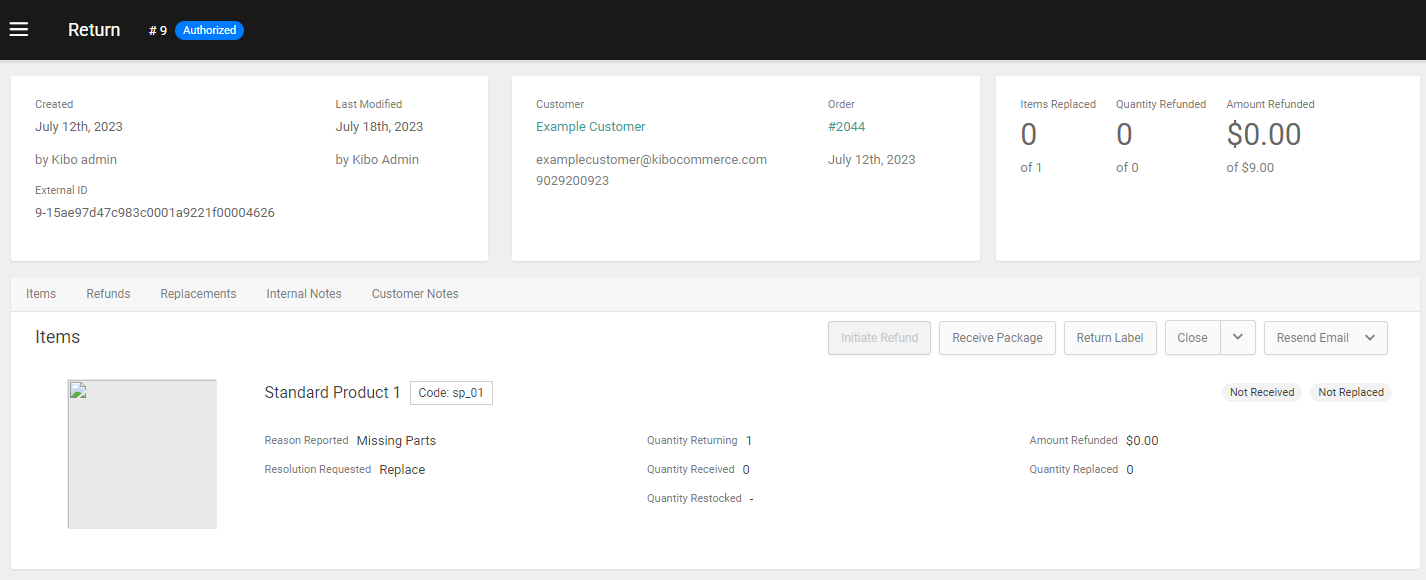Expand the Resend Email dropdown chevron
This screenshot has width=1426, height=580.
[x=1370, y=337]
